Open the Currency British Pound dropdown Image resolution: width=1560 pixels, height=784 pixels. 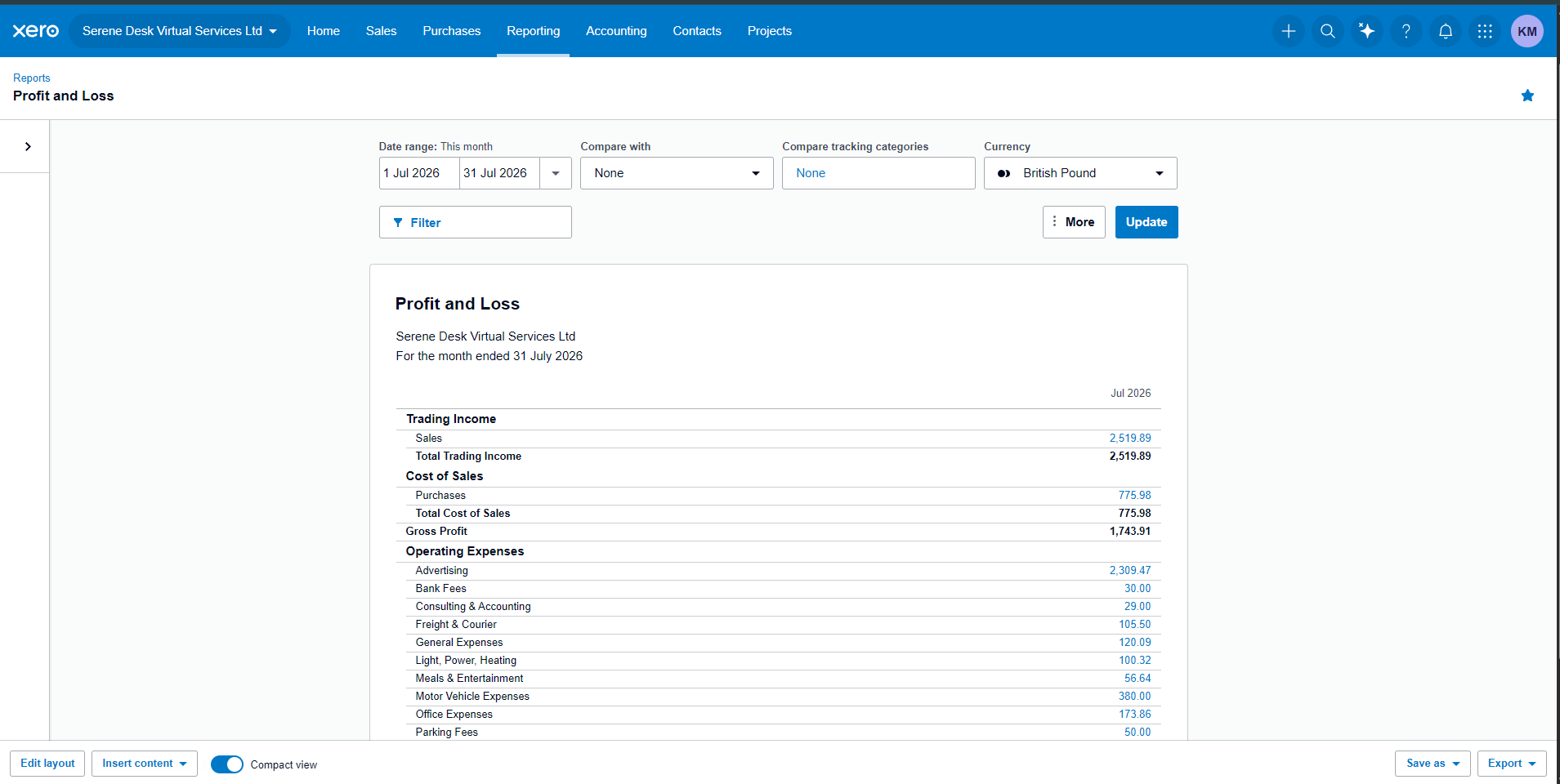(1080, 173)
